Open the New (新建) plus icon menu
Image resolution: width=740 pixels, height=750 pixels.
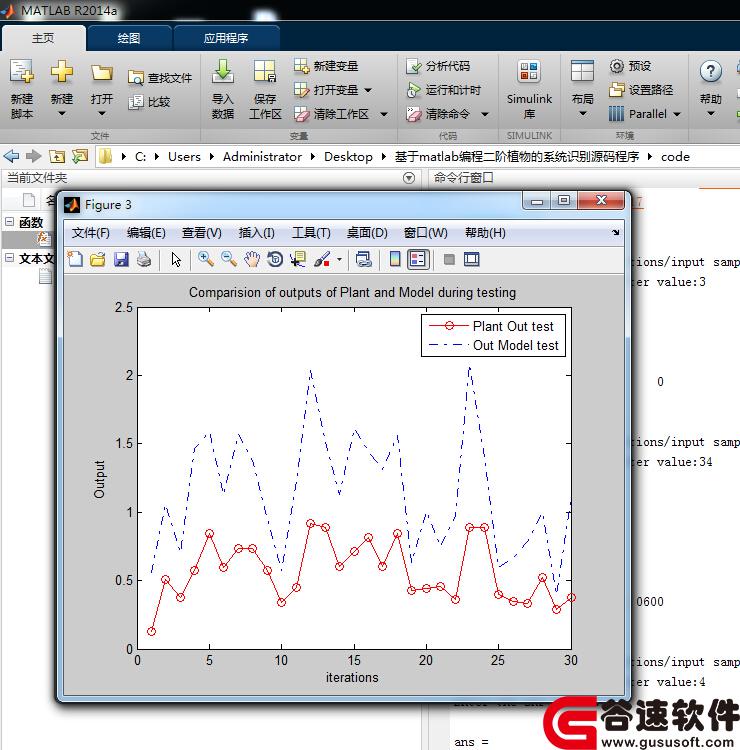(62, 72)
